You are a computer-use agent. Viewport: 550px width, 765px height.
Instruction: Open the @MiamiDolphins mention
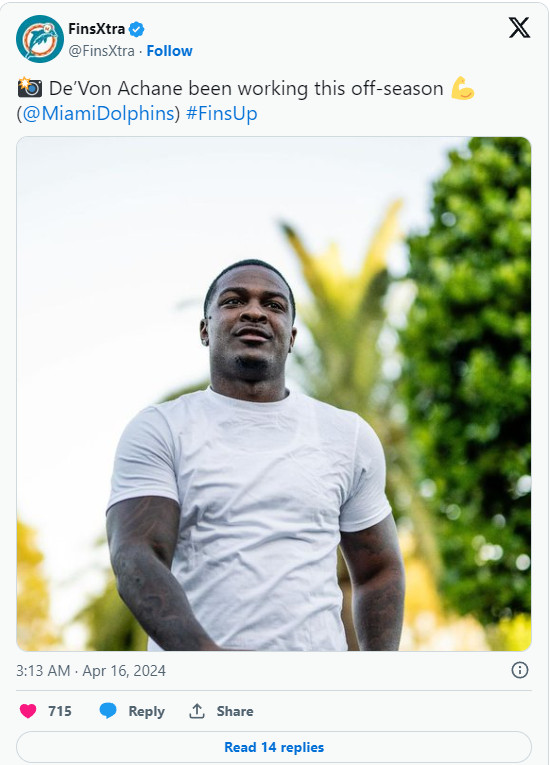click(x=98, y=113)
